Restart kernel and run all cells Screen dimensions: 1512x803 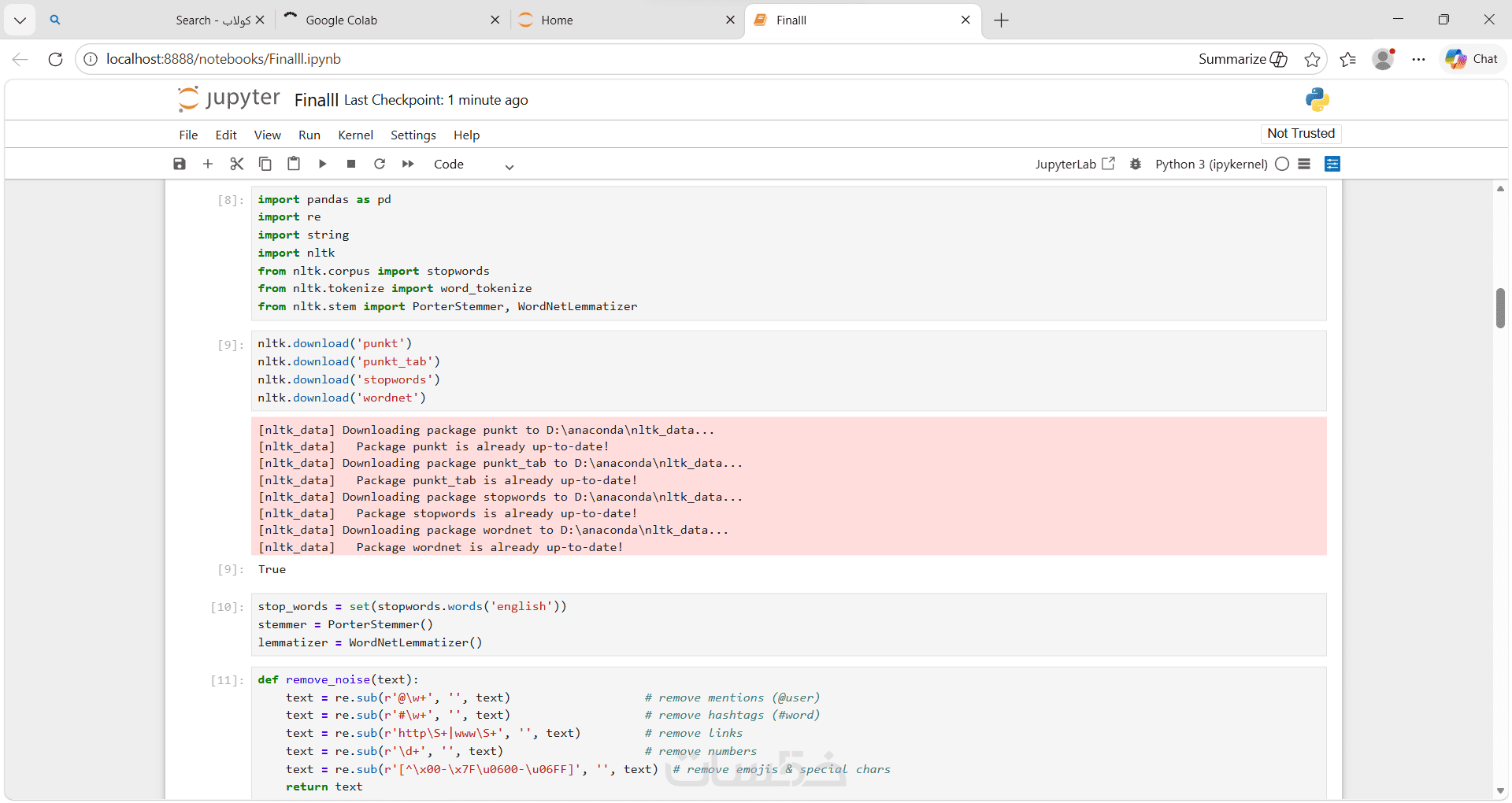pyautogui.click(x=408, y=164)
